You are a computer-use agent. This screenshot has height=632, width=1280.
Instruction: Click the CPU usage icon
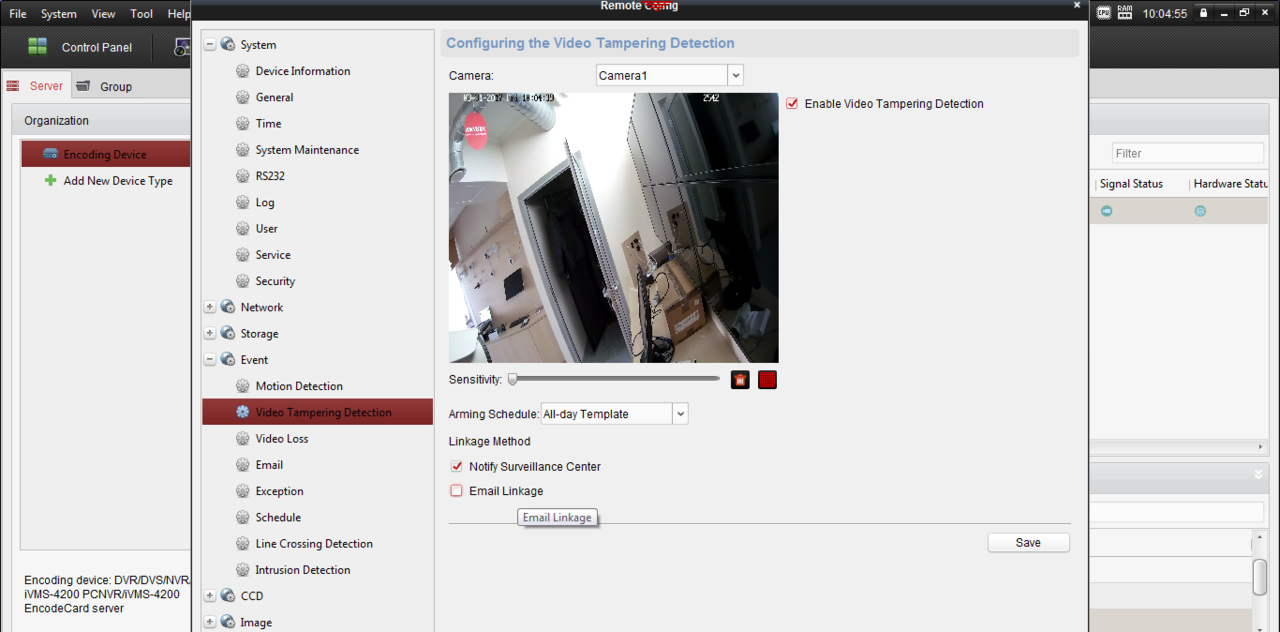pyautogui.click(x=1104, y=13)
